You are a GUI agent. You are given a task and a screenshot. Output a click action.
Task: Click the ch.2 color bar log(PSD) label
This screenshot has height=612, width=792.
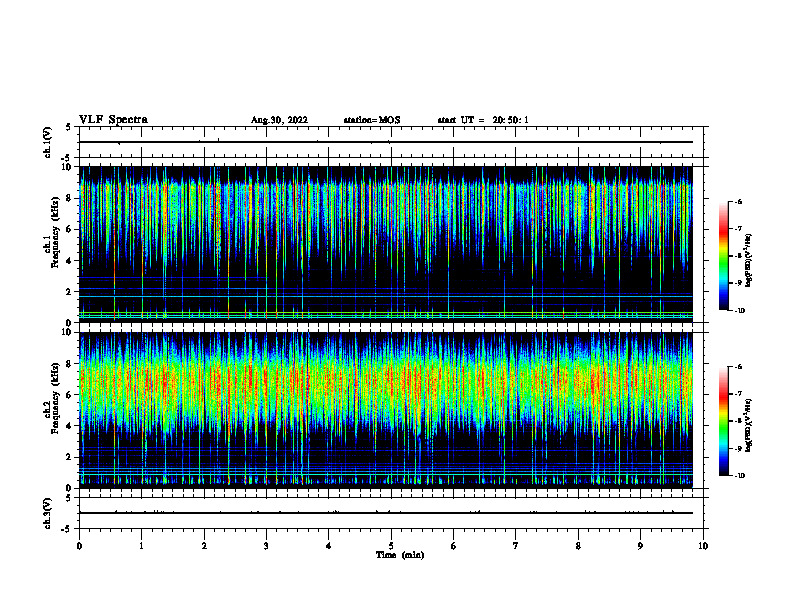pos(749,426)
